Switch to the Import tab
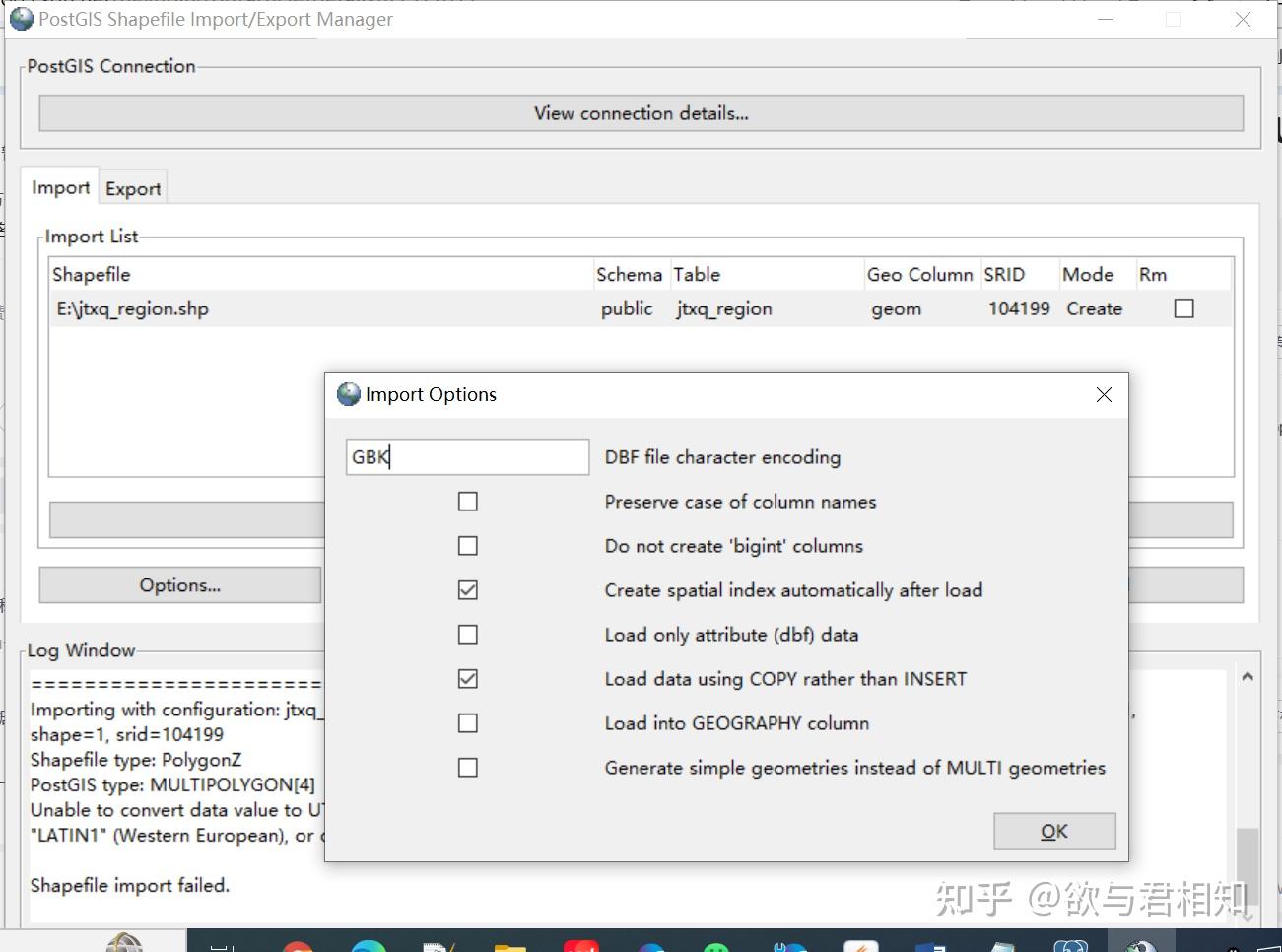 (x=60, y=187)
